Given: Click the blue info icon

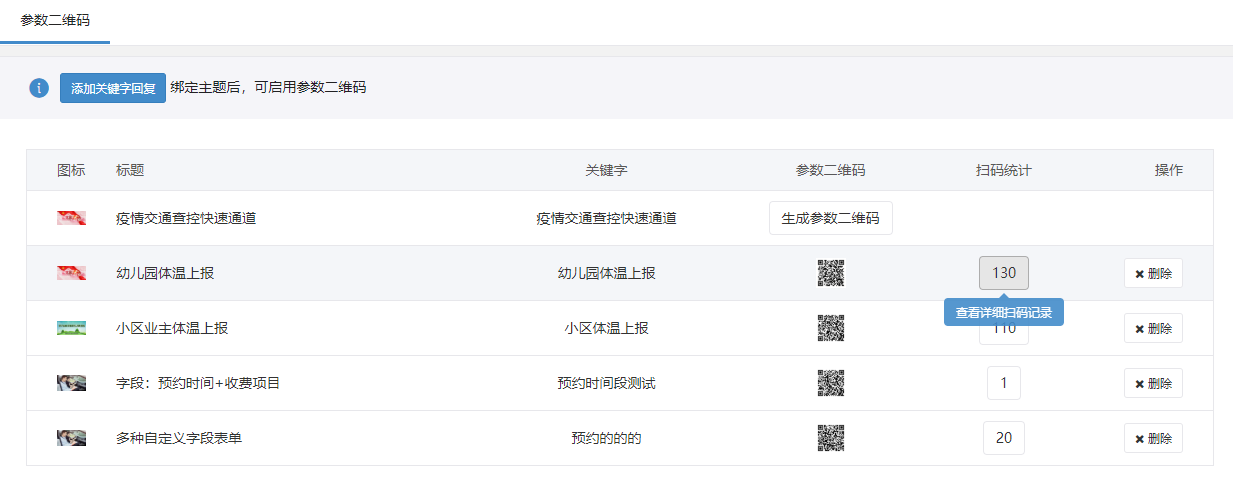Looking at the screenshot, I should click(x=39, y=88).
